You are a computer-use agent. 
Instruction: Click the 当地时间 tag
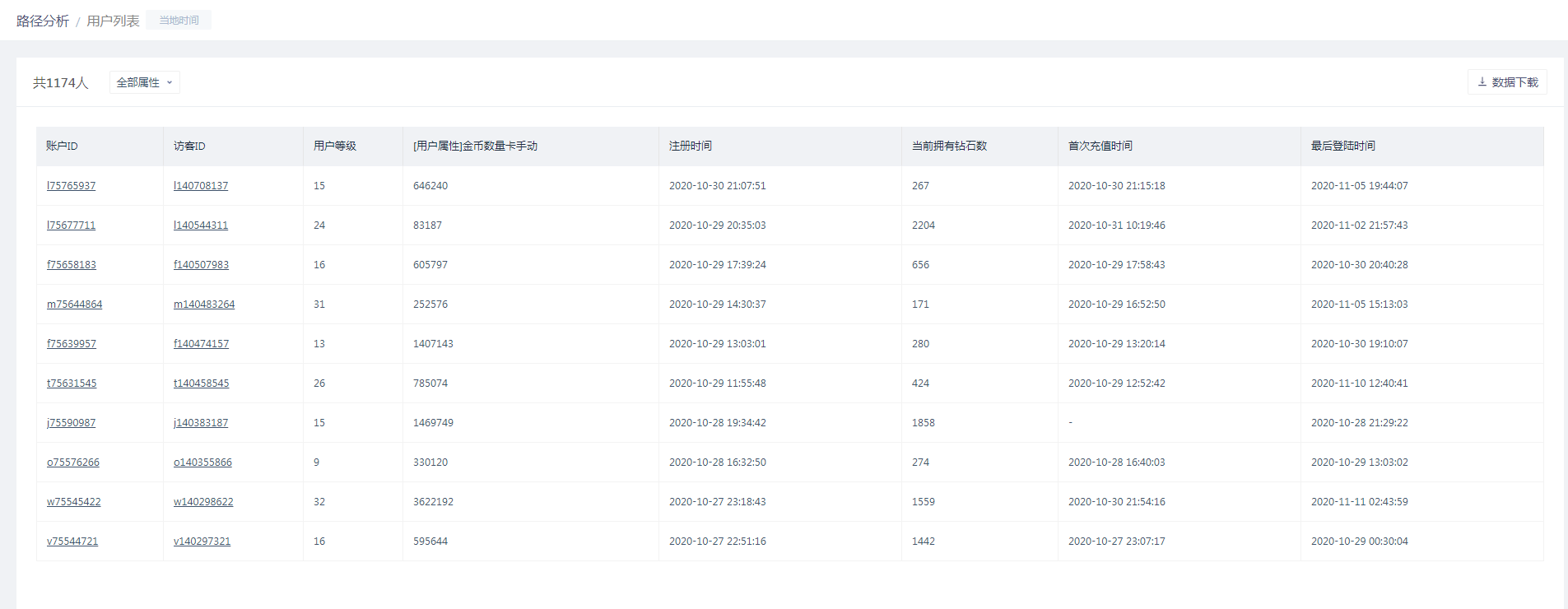click(179, 21)
